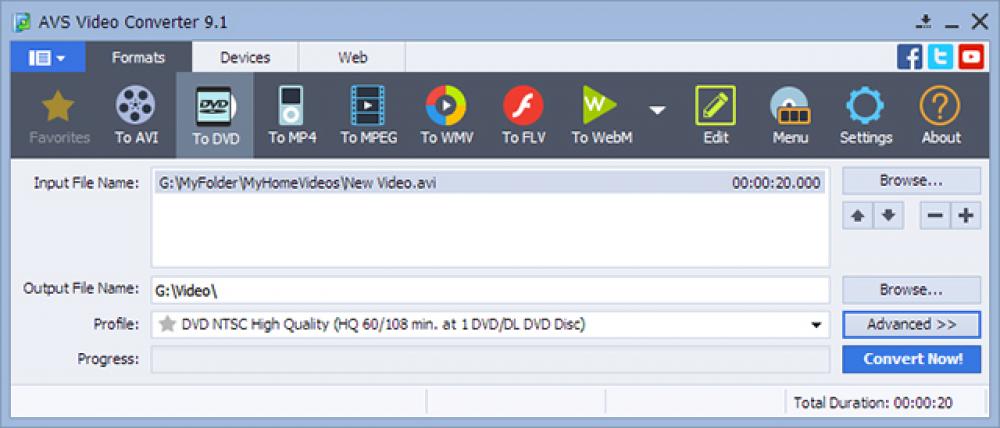Open the Settings gear
The height and width of the screenshot is (428, 1000).
tap(865, 115)
